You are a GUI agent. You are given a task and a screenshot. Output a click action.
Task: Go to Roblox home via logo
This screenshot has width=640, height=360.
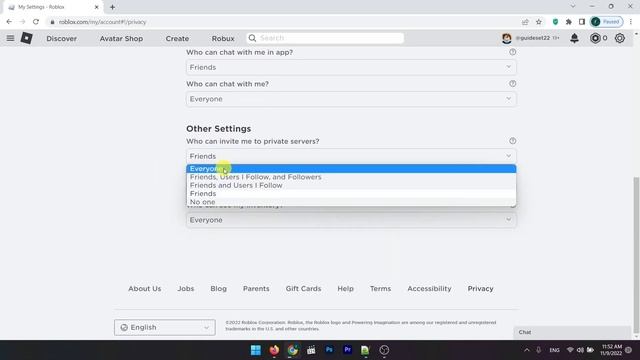coord(27,38)
